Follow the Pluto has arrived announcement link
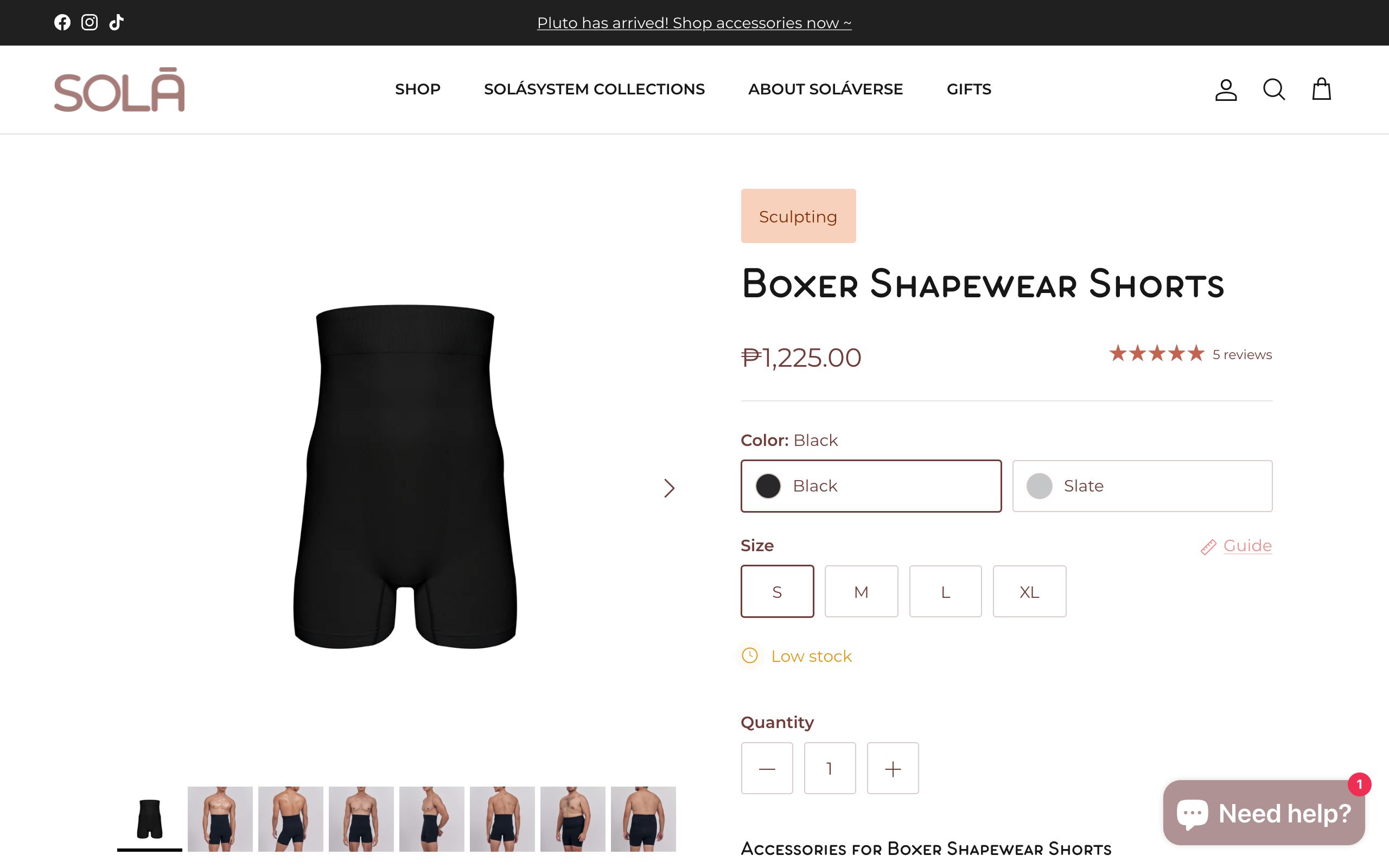This screenshot has width=1389, height=868. point(694,23)
